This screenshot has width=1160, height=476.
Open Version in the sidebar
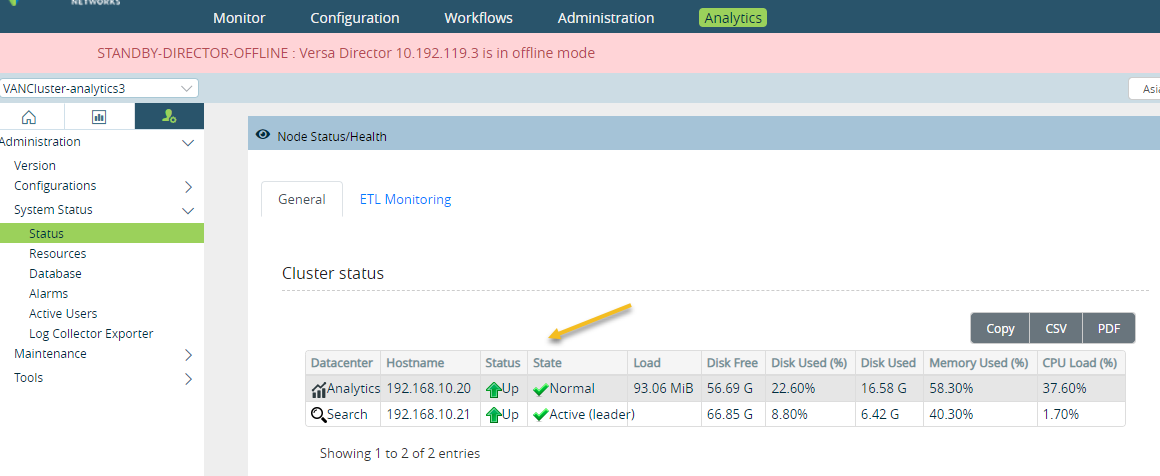pos(35,165)
